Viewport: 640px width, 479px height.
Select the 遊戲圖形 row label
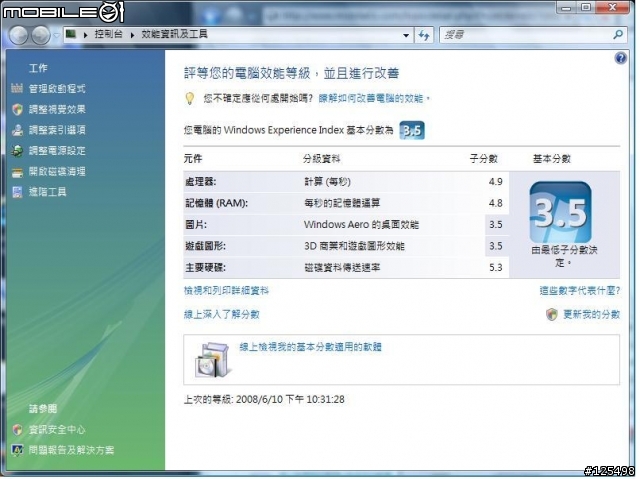pyautogui.click(x=205, y=246)
